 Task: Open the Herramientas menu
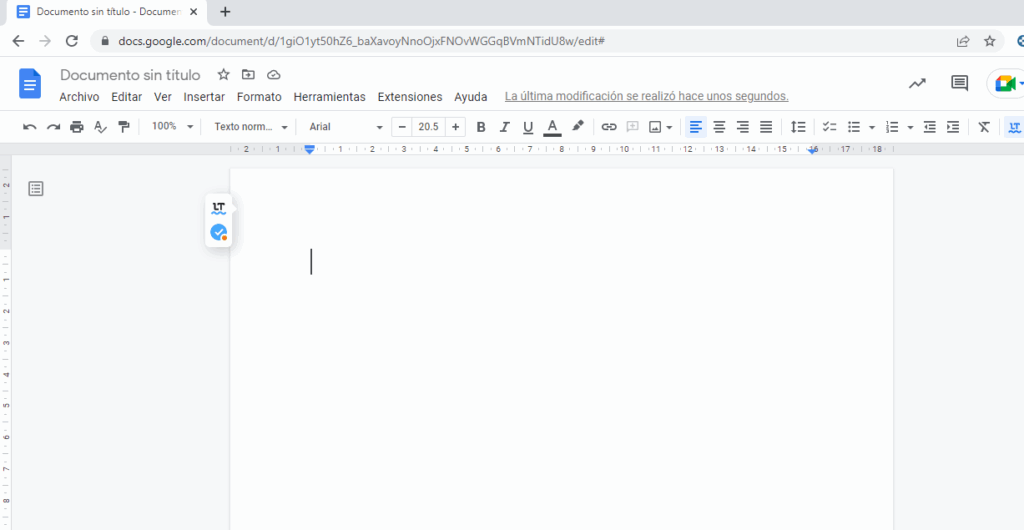pyautogui.click(x=329, y=97)
